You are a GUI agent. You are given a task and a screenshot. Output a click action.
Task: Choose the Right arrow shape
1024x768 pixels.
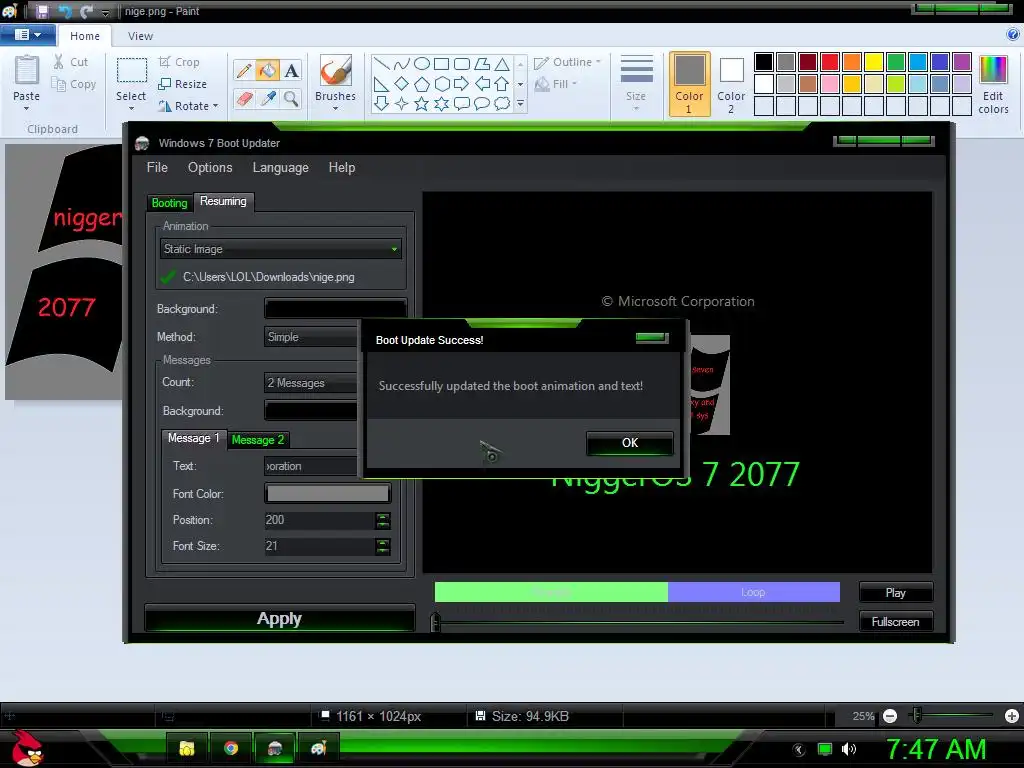coord(461,84)
